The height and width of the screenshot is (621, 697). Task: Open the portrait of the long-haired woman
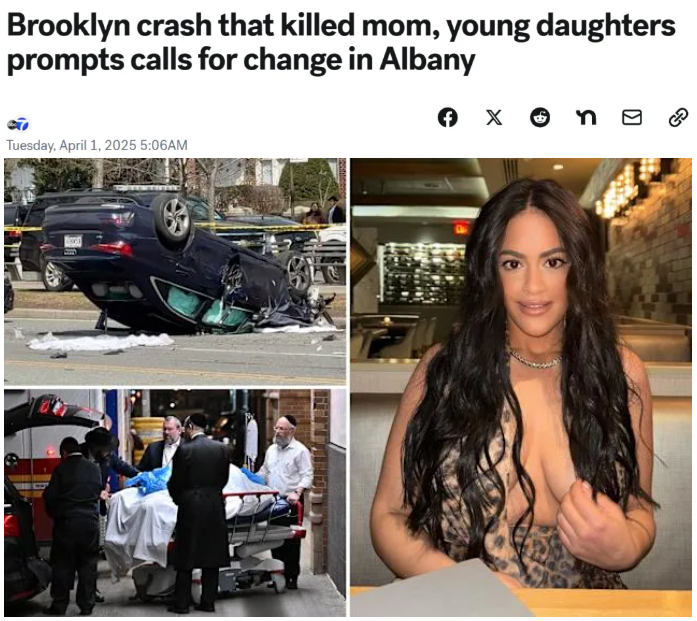coord(521,387)
